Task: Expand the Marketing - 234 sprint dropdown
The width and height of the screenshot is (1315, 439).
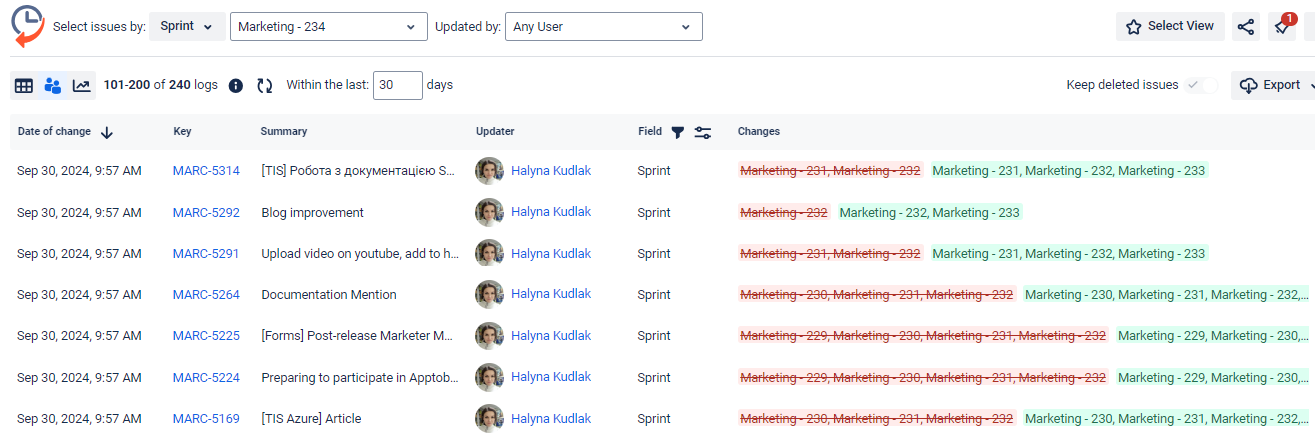Action: pos(328,27)
